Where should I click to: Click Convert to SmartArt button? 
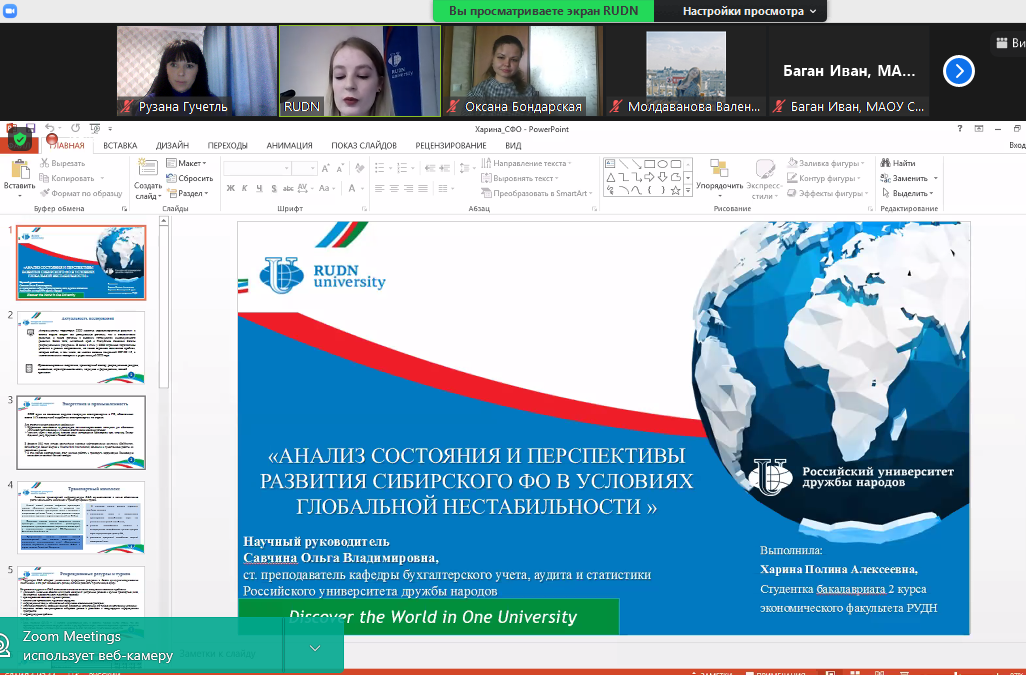click(537, 193)
